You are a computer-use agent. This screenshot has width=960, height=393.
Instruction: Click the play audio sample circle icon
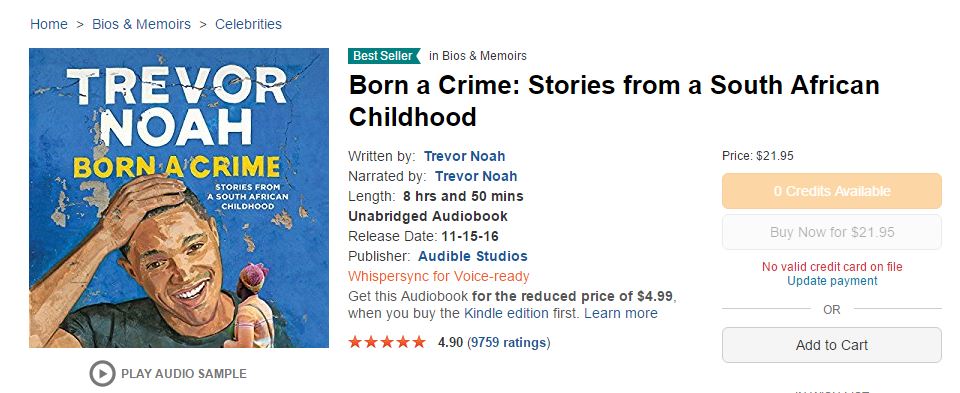tap(102, 373)
